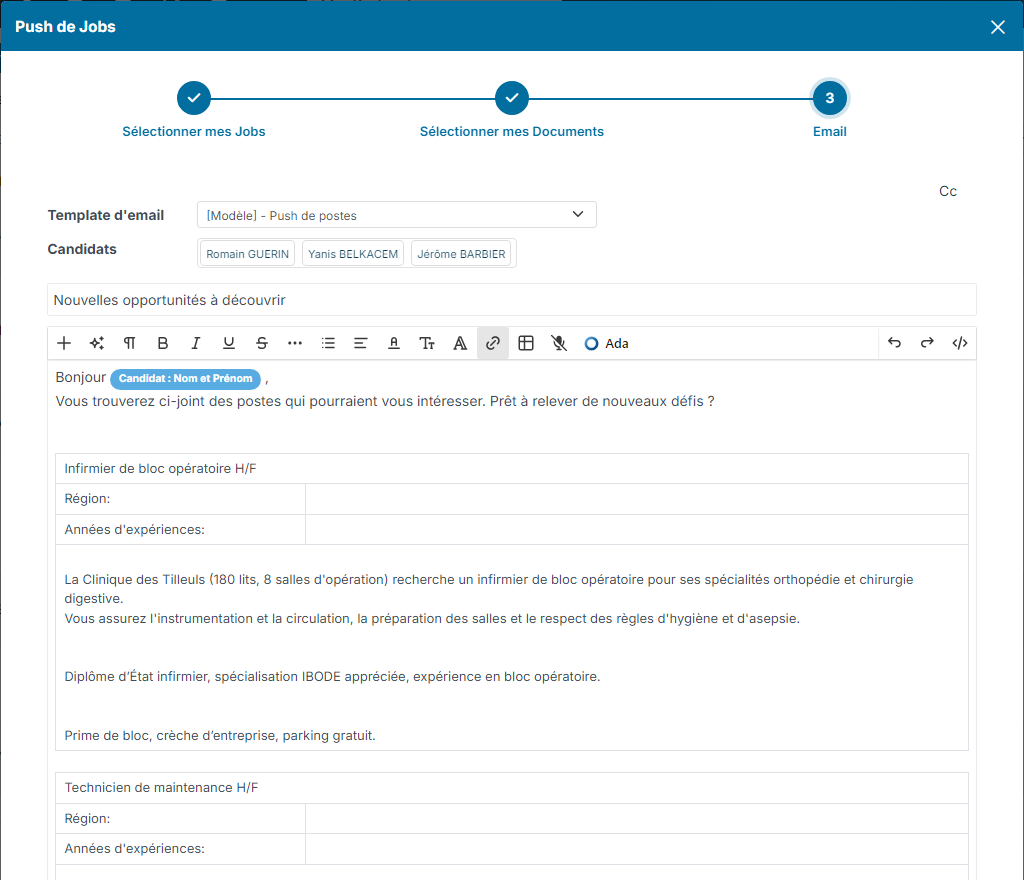This screenshot has height=880, width=1024.
Task: Click the plus insert icon in editor toolbar
Action: click(x=64, y=343)
